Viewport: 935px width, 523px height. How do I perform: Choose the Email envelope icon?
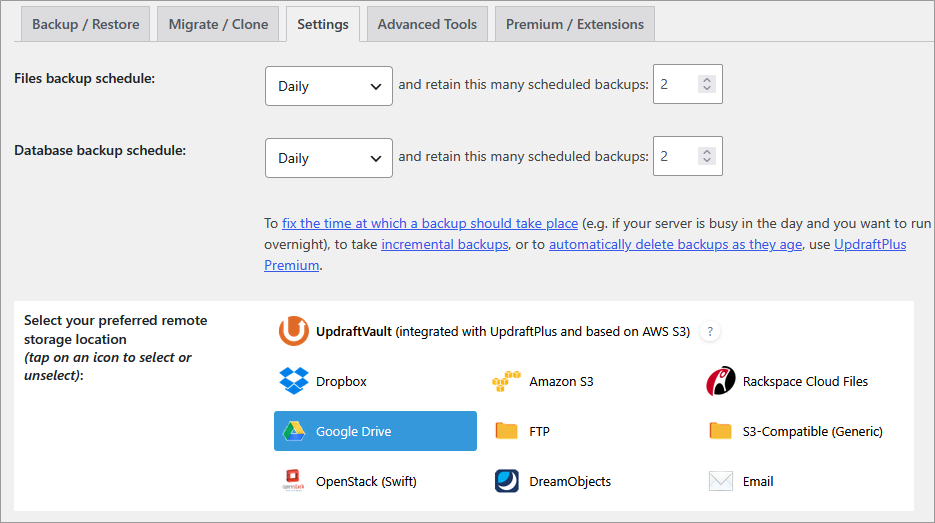coord(720,481)
